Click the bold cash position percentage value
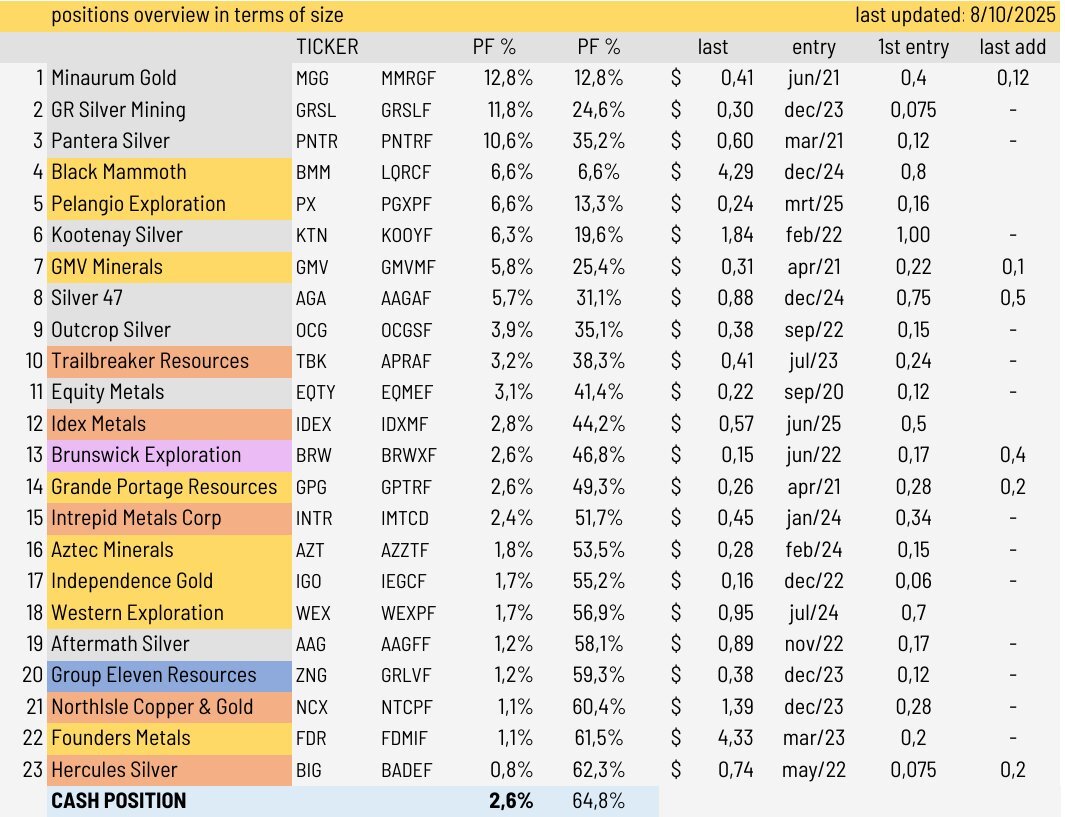Screen dimensions: 1065x817 click(x=510, y=801)
